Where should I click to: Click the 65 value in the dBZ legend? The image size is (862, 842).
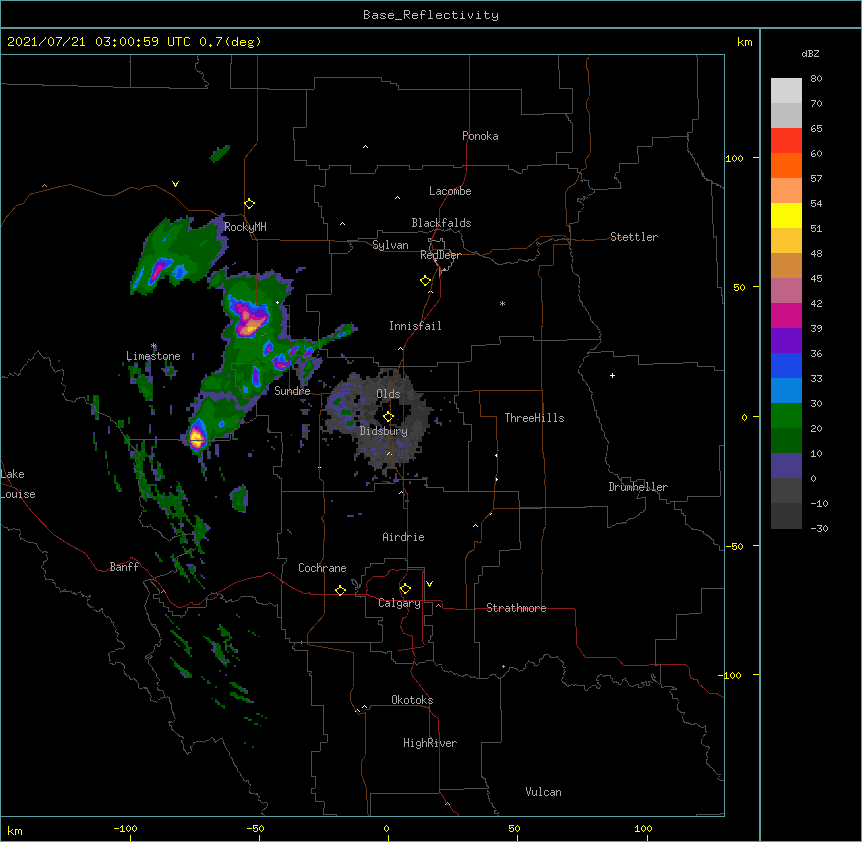tap(816, 128)
